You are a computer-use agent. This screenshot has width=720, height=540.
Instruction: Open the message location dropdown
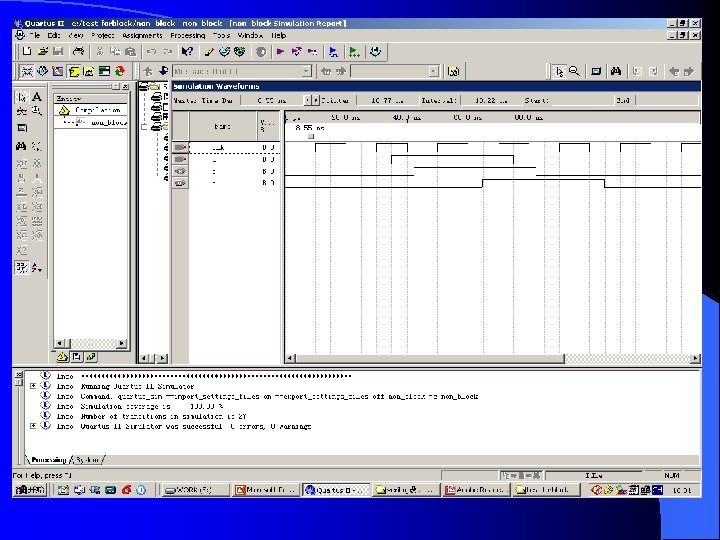click(306, 71)
